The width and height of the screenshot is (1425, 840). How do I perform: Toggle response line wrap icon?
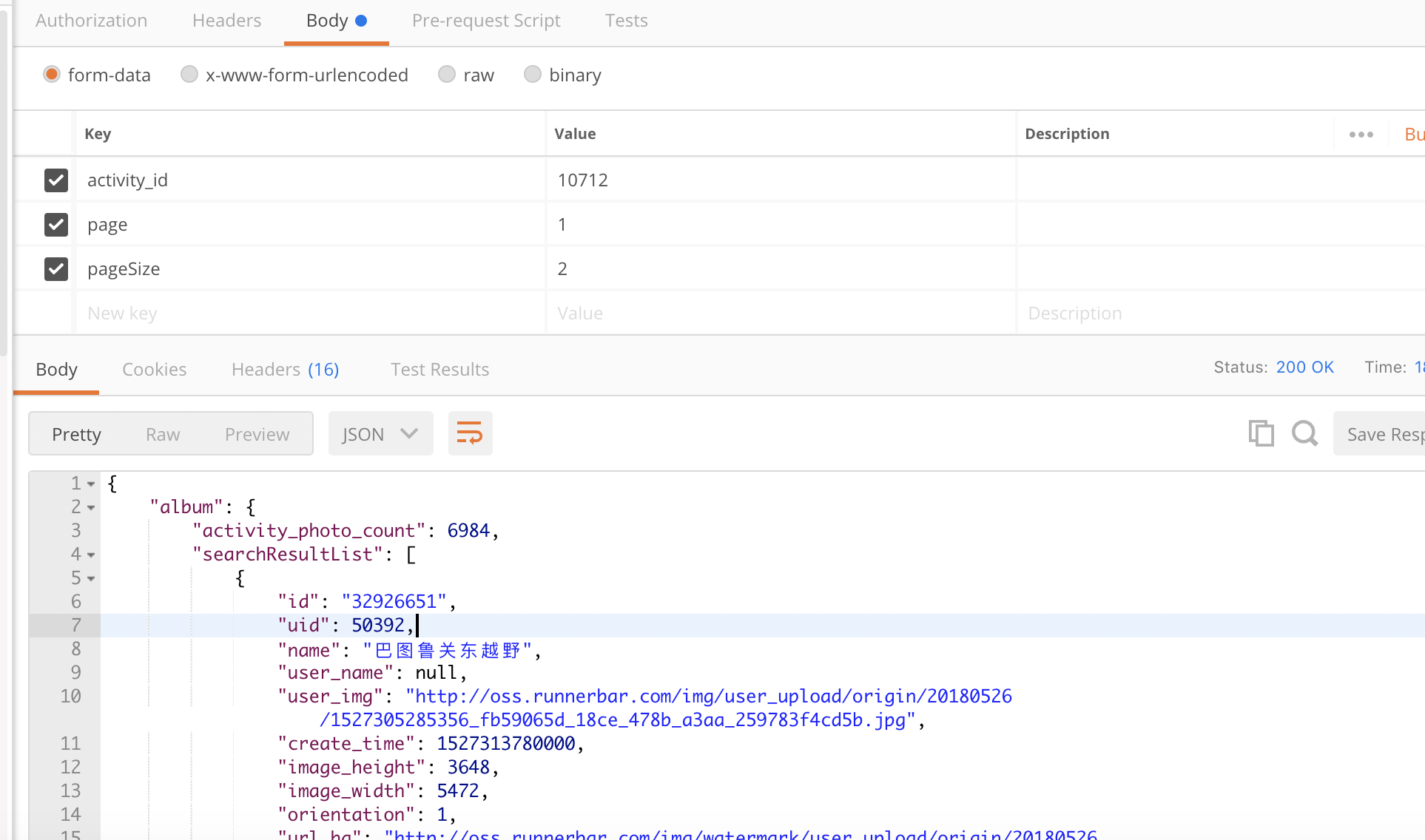(x=470, y=433)
